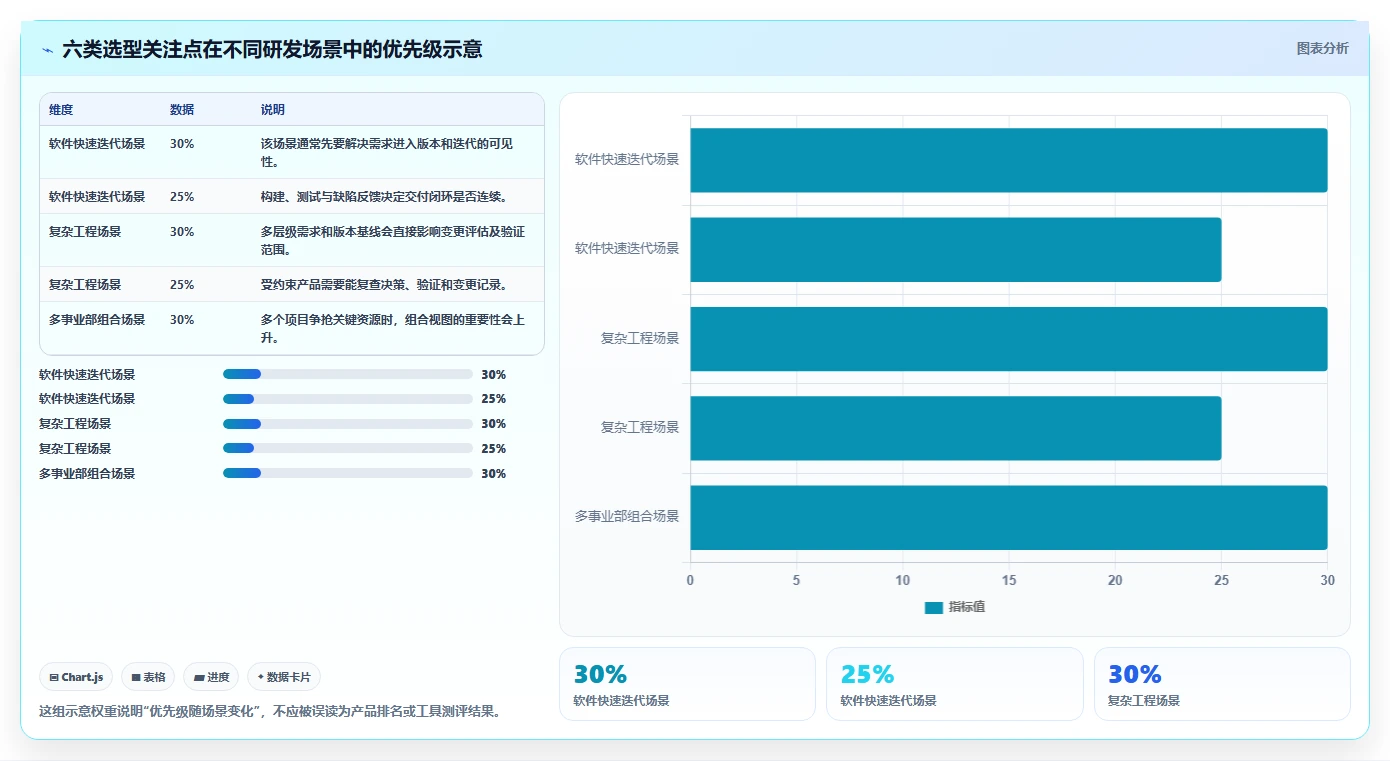Click x-axis tick label 25
The height and width of the screenshot is (761, 1390).
click(x=1221, y=581)
